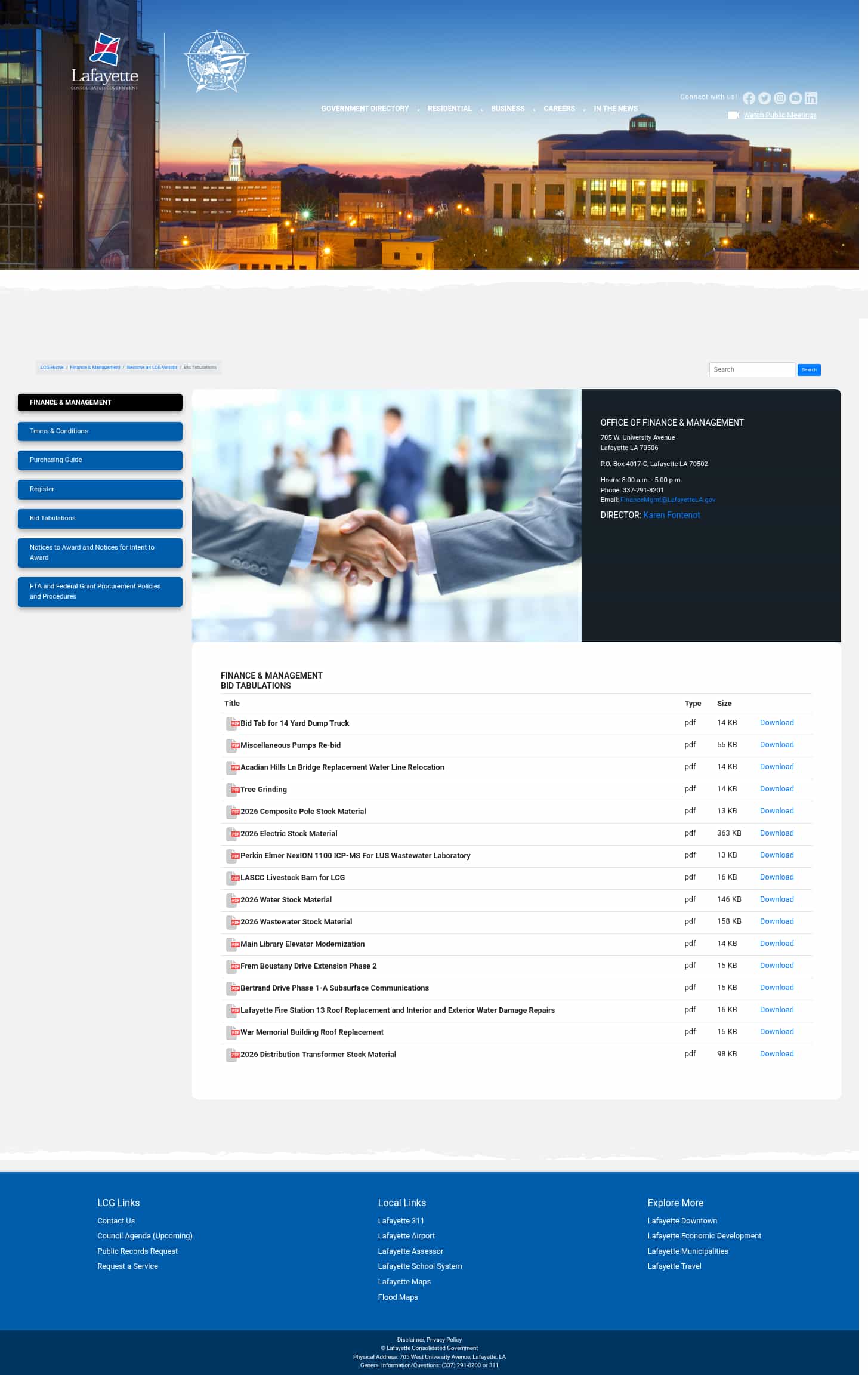Image resolution: width=868 pixels, height=1375 pixels.
Task: Open the Business nav menu
Action: point(508,109)
